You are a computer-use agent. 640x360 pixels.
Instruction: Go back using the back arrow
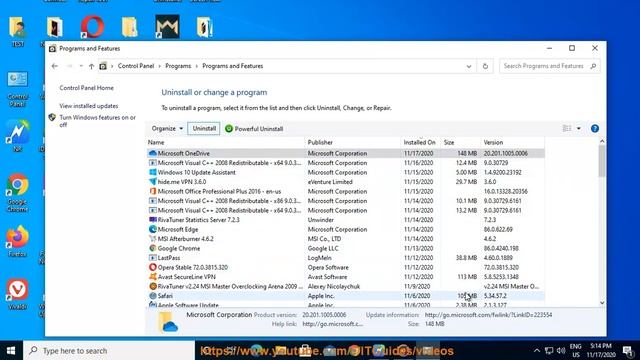55,66
